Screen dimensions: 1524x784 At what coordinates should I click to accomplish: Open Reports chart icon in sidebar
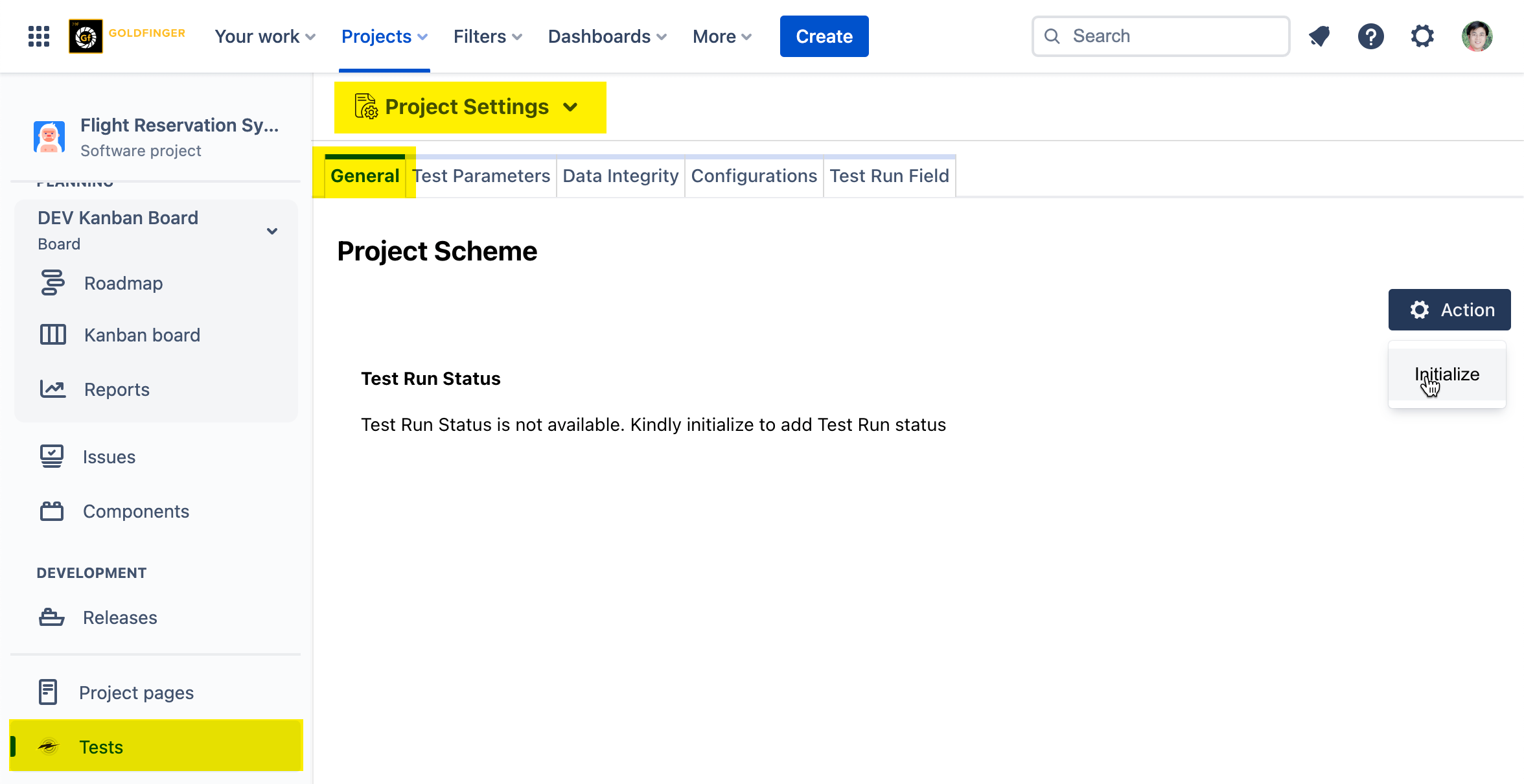pos(52,389)
